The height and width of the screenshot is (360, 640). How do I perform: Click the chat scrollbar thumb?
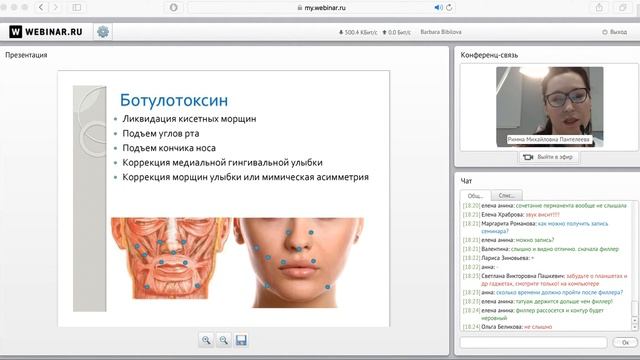(x=634, y=309)
